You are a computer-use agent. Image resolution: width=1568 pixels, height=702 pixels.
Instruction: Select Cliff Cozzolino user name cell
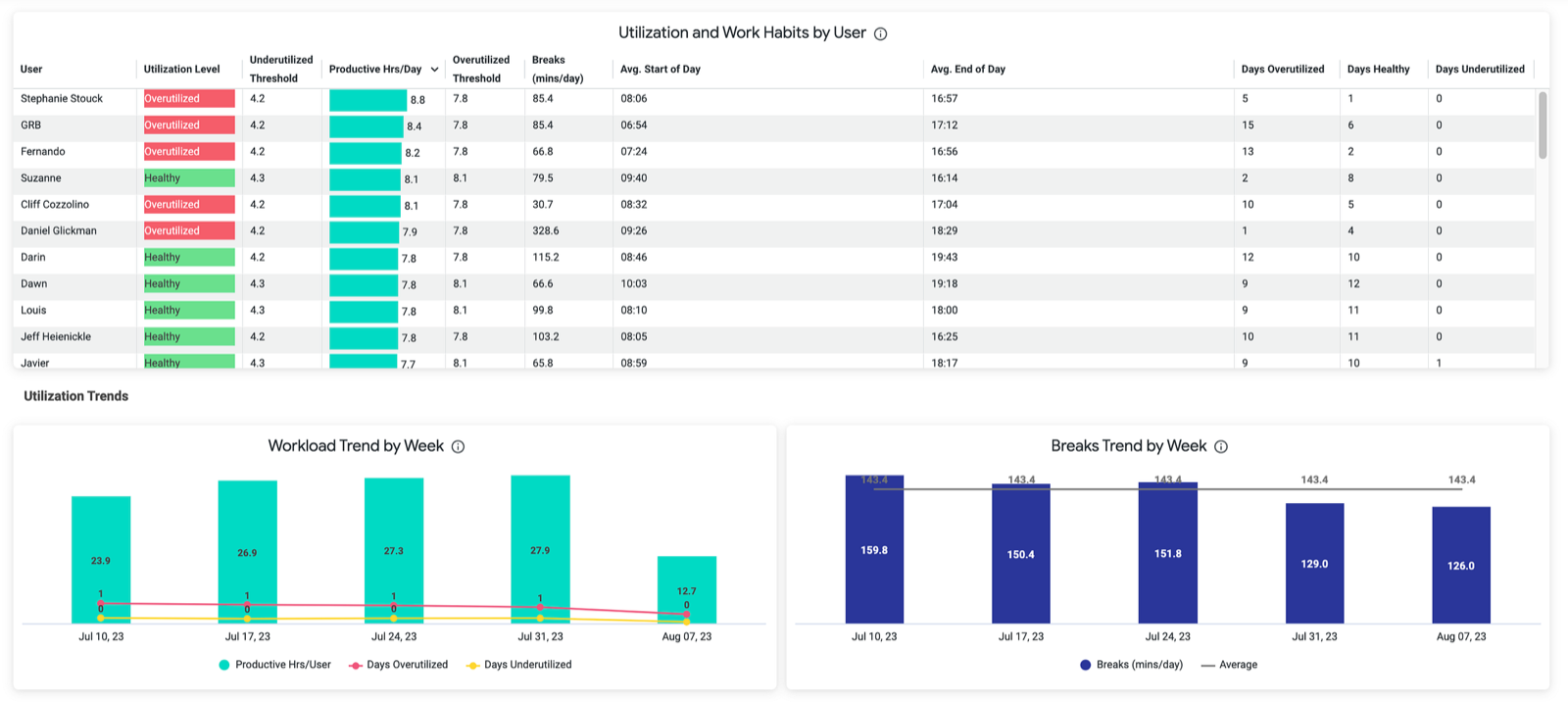pyautogui.click(x=55, y=205)
